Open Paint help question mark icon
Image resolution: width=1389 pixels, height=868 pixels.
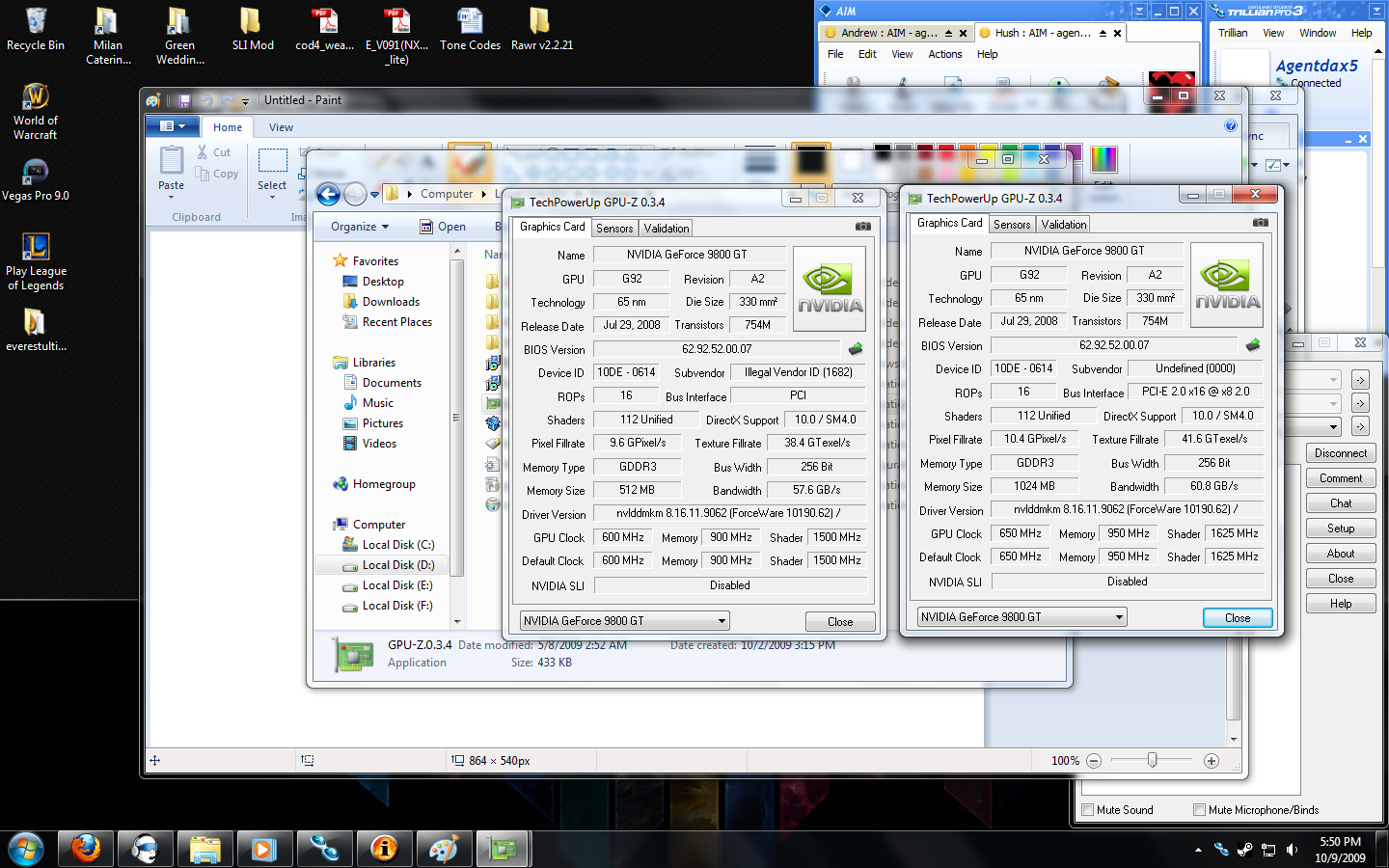1231,126
